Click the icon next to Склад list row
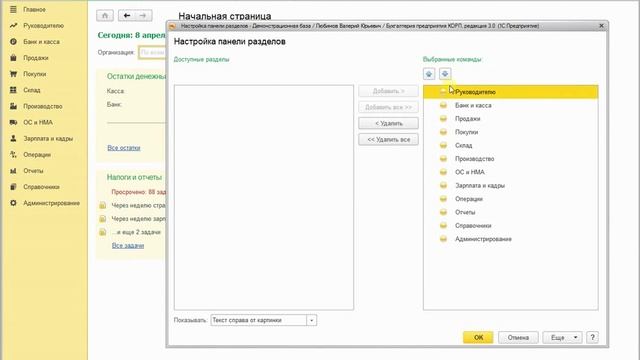 [x=443, y=145]
